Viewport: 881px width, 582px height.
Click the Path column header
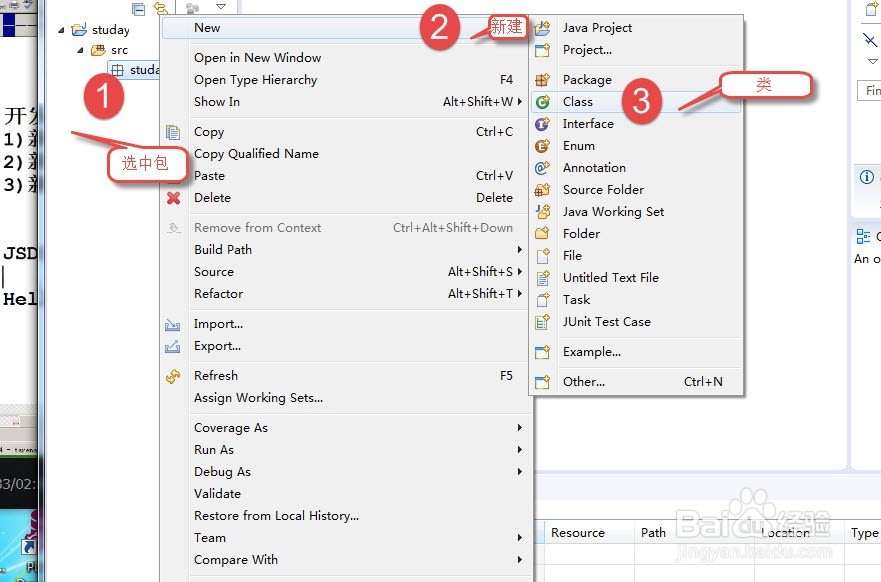[x=653, y=533]
